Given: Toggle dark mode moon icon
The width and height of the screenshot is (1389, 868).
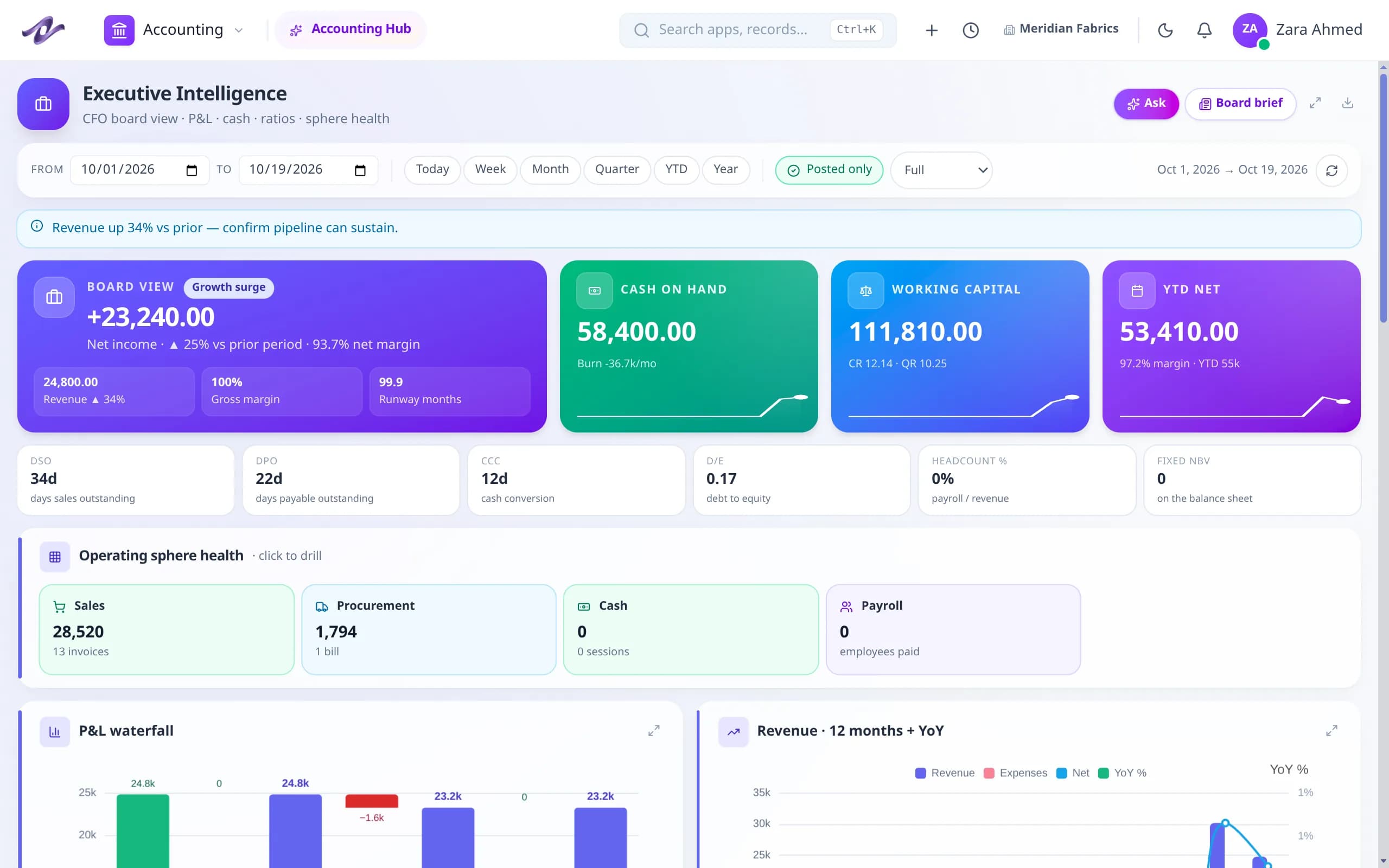Looking at the screenshot, I should [x=1165, y=30].
